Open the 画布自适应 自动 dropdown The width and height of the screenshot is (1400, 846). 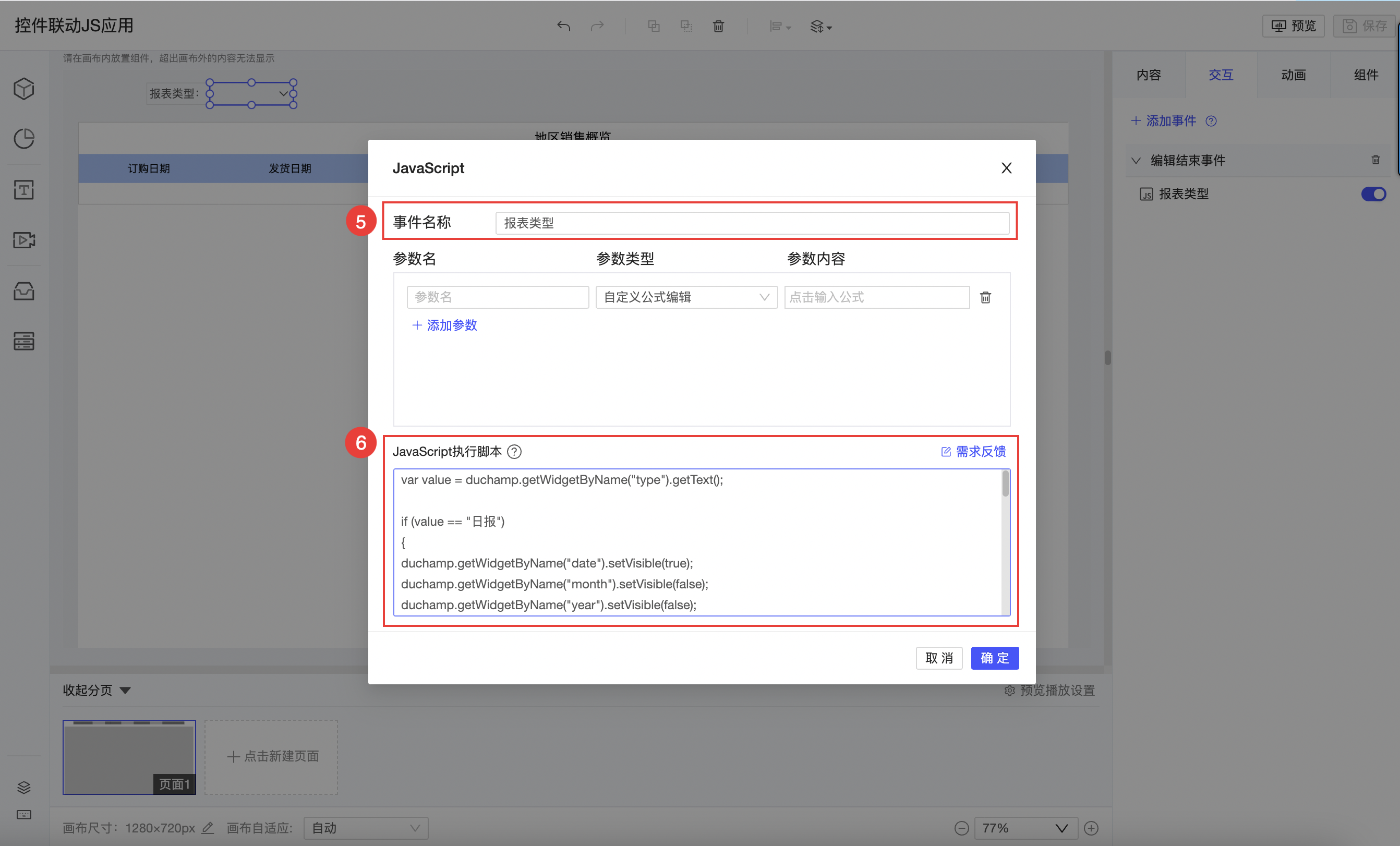click(x=366, y=828)
